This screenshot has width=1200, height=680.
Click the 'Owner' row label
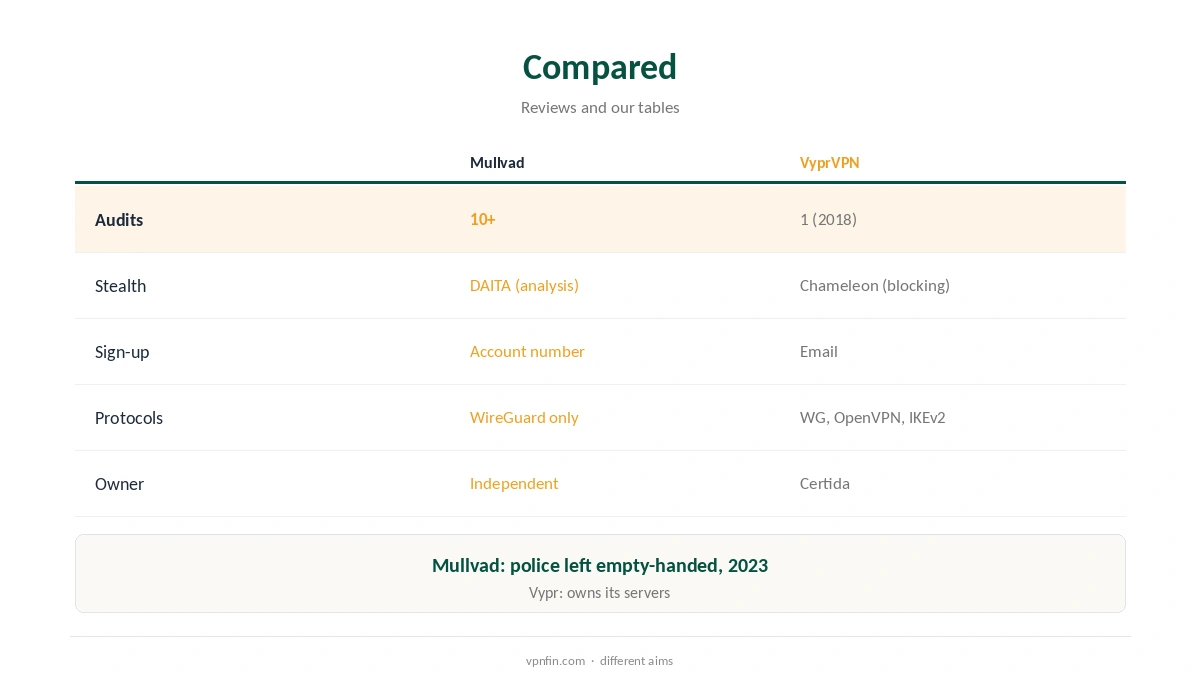tap(119, 484)
